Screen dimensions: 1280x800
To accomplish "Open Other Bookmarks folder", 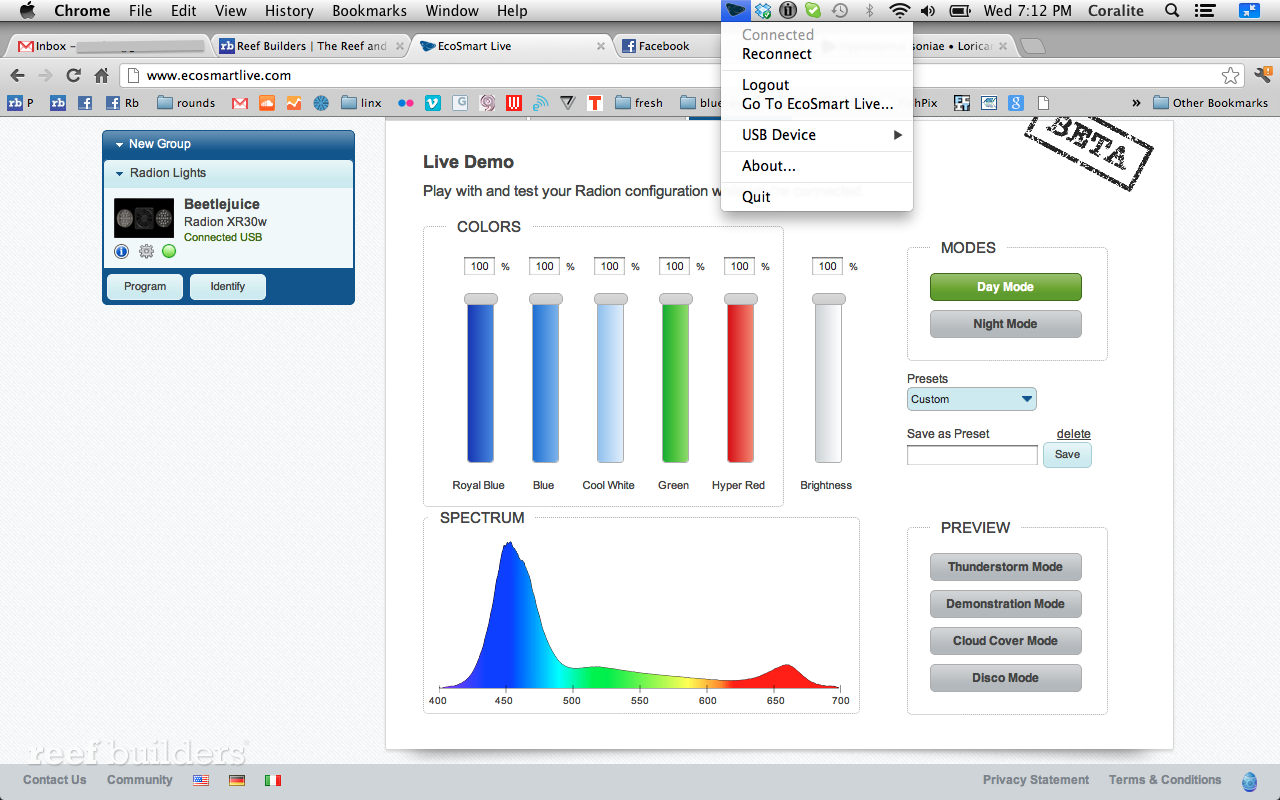I will coord(1210,102).
